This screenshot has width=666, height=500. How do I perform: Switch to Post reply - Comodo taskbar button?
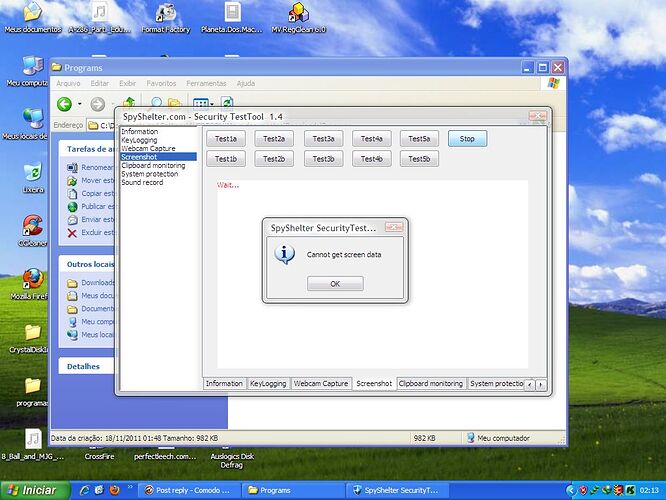click(189, 490)
